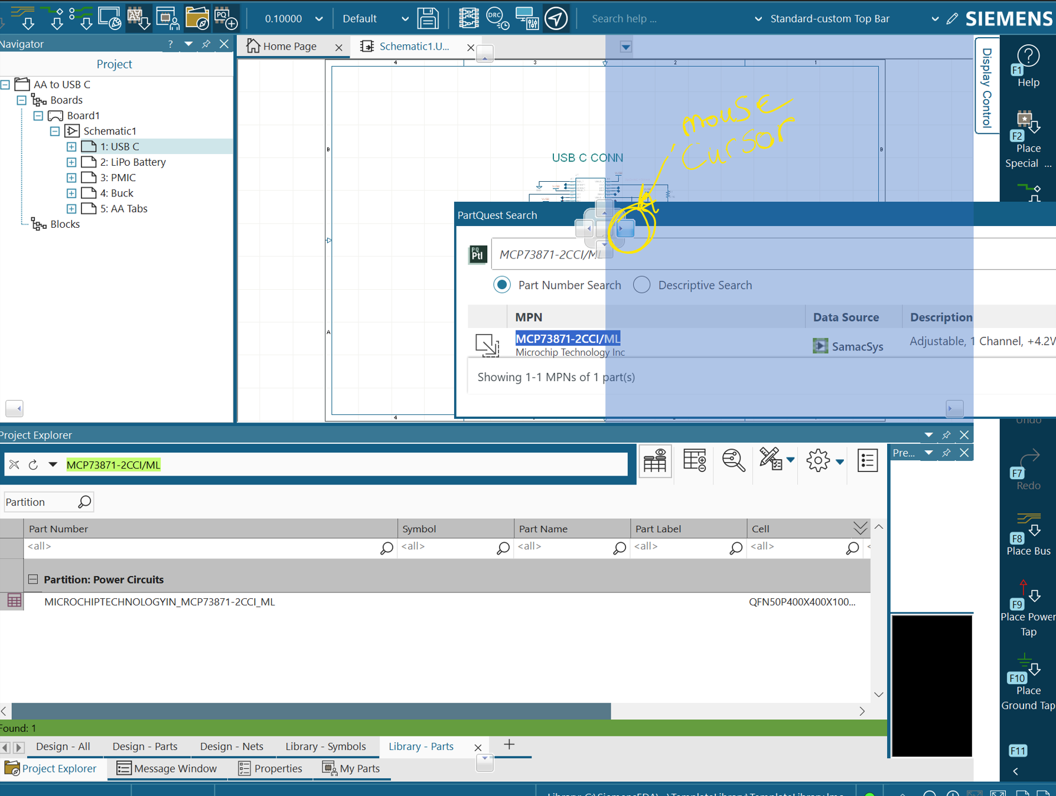Click the window with person icon

168,18
